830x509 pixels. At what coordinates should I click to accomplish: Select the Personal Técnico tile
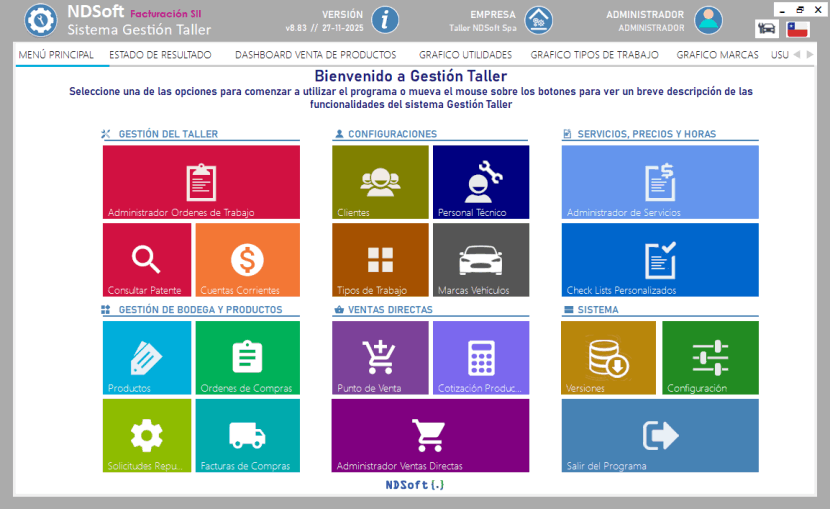point(481,182)
